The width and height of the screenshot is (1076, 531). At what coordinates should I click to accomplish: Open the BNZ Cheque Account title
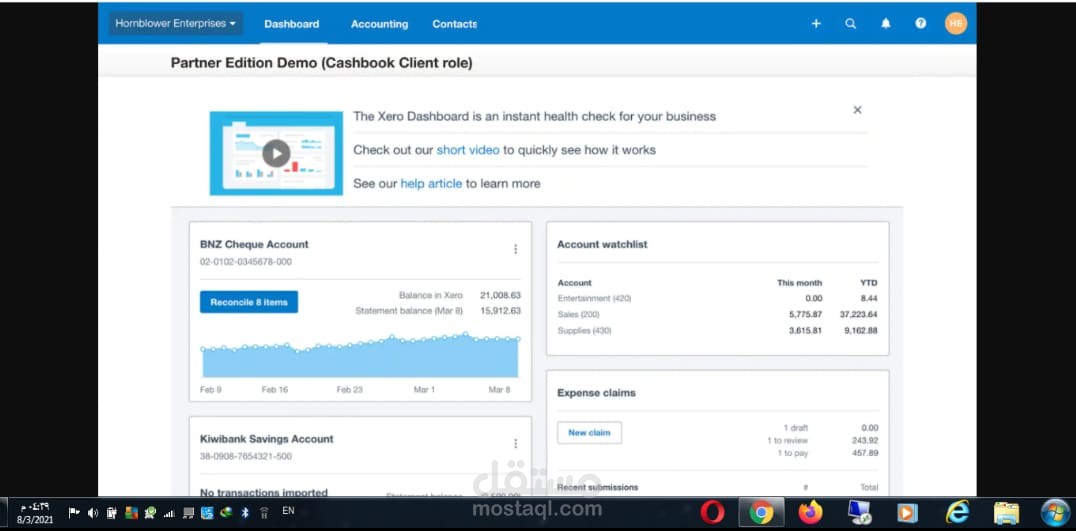pos(255,244)
